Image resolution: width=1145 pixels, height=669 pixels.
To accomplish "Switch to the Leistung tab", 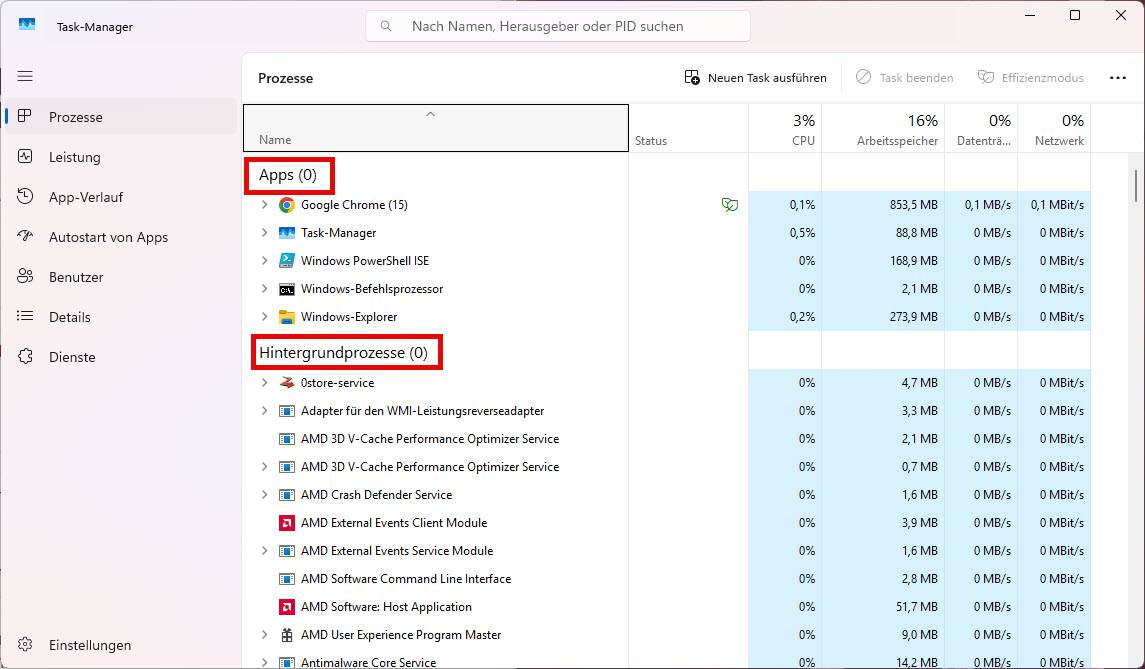I will coord(75,157).
